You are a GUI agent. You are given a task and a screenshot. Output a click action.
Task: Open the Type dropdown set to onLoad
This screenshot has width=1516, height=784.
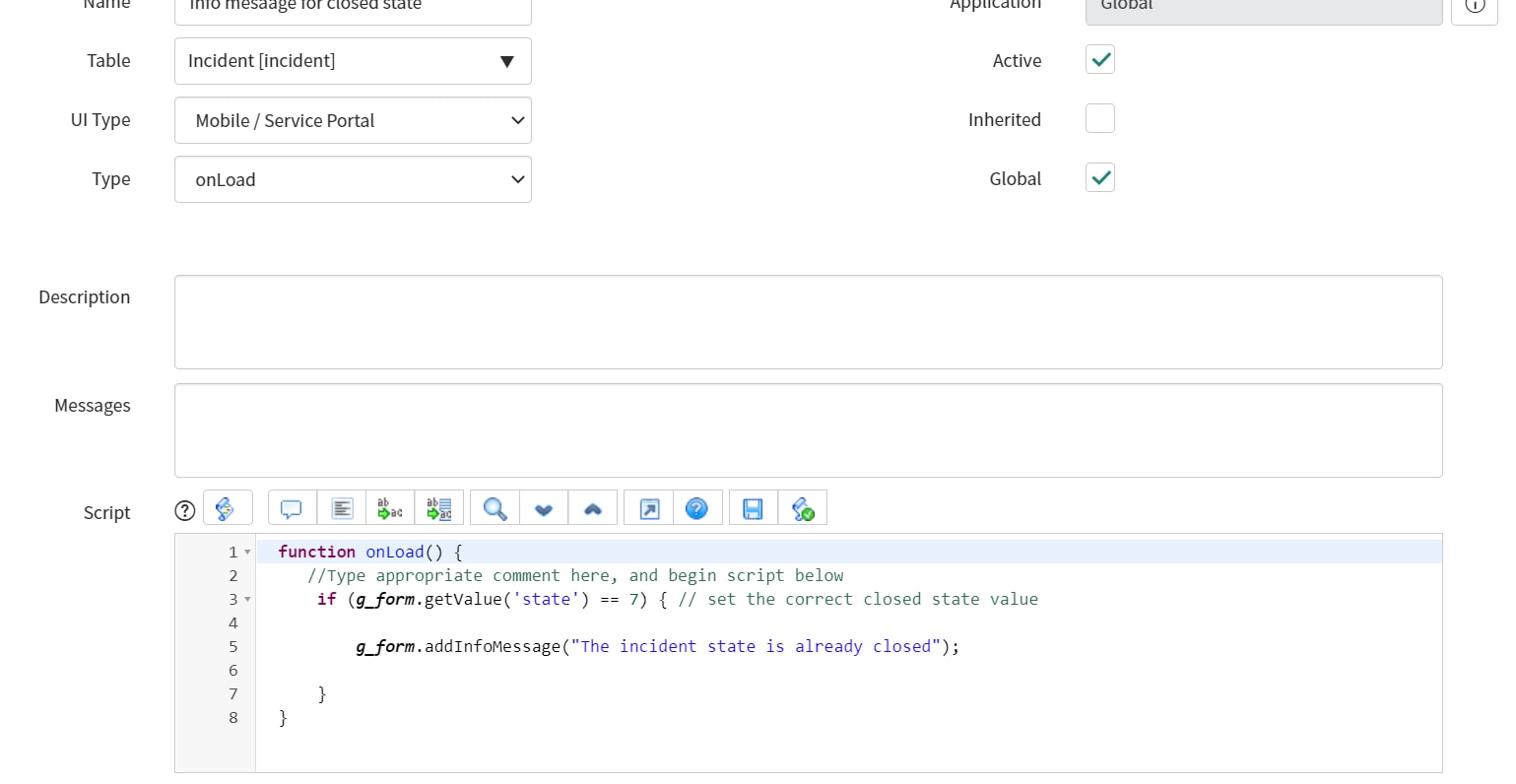point(353,179)
